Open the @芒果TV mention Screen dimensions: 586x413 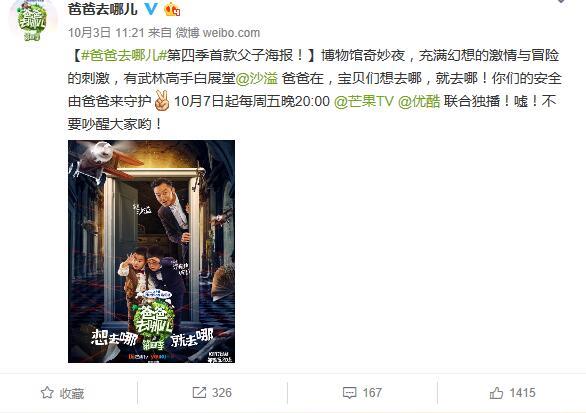pyautogui.click(x=364, y=101)
